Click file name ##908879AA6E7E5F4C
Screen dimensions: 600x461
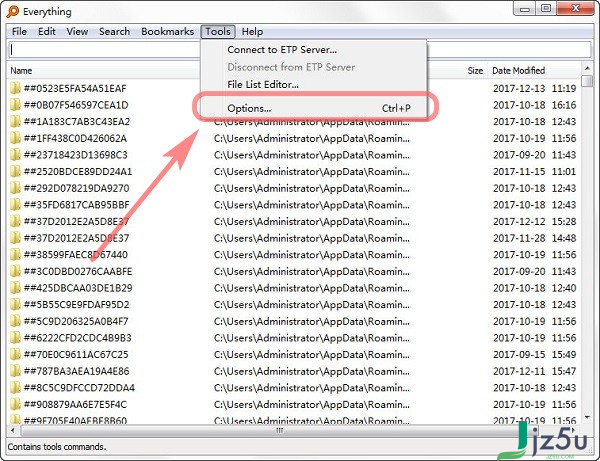pos(75,404)
